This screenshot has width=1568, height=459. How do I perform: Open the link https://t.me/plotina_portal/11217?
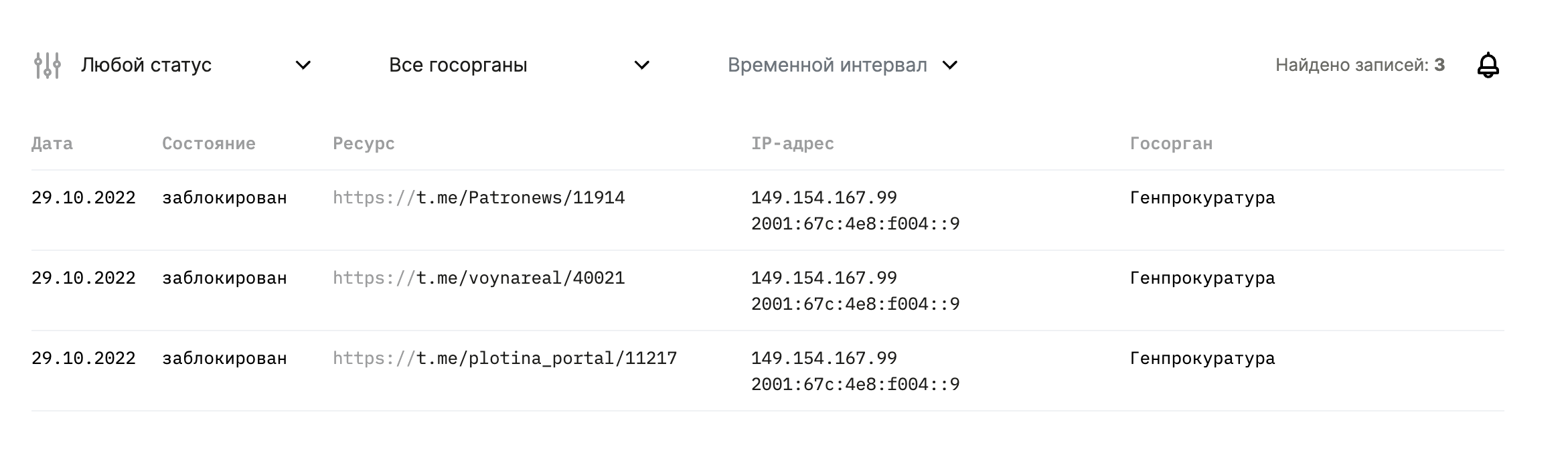(503, 358)
